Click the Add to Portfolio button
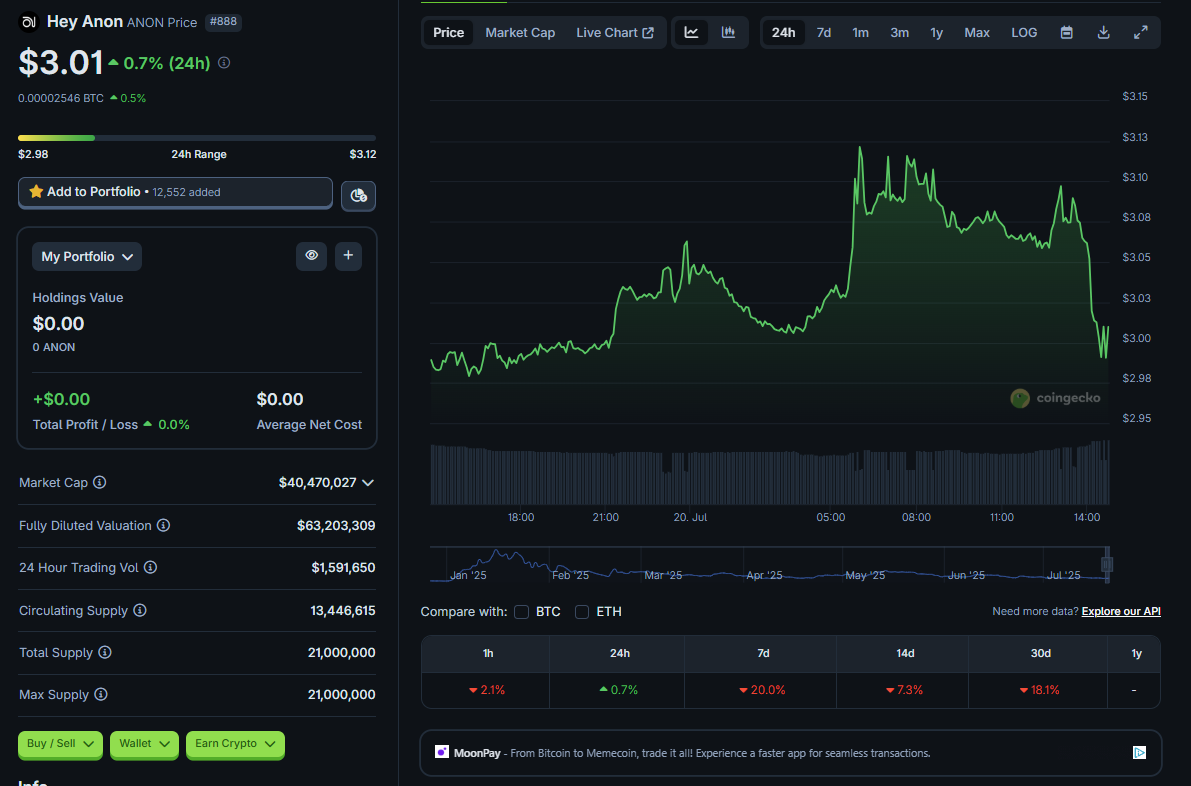 pos(175,192)
